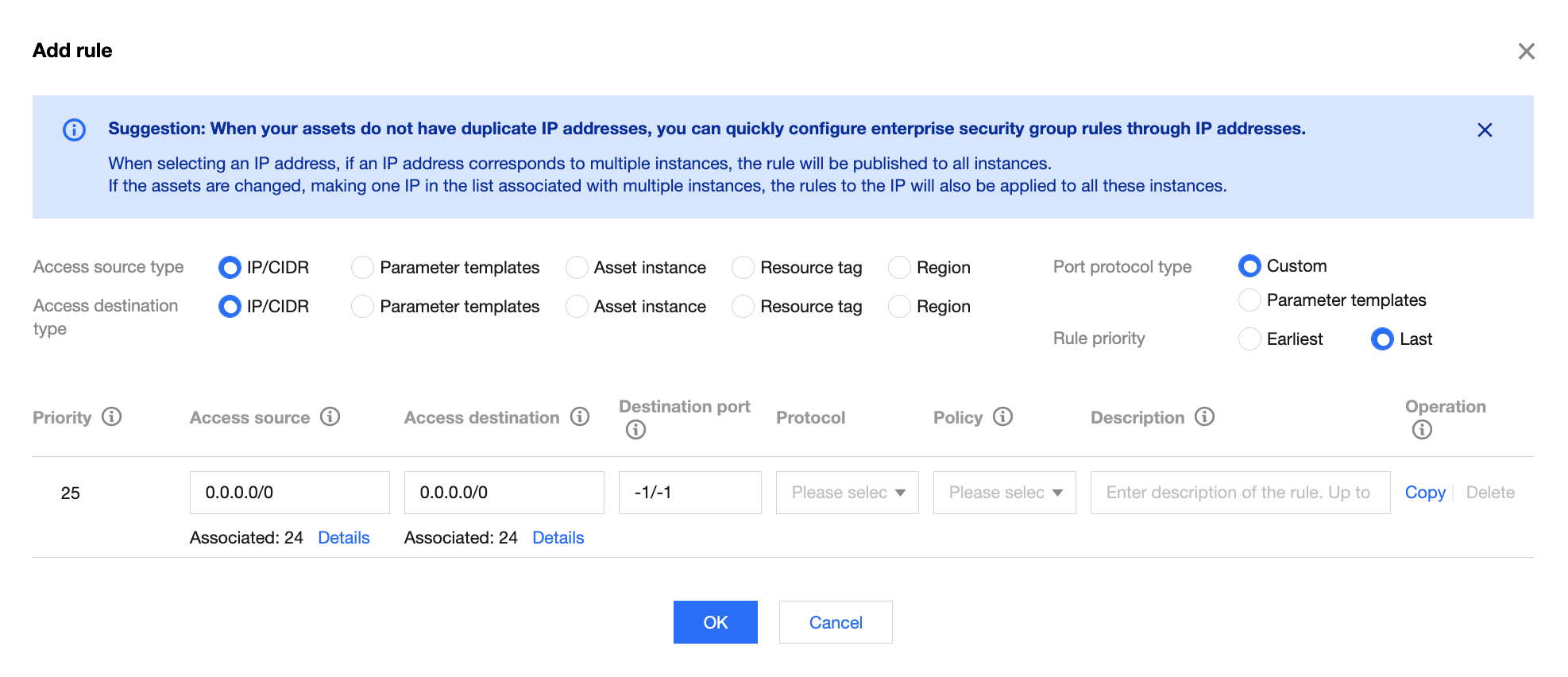Screen dimensions: 1568x677
Task: Click the Destination port input field
Action: (689, 493)
